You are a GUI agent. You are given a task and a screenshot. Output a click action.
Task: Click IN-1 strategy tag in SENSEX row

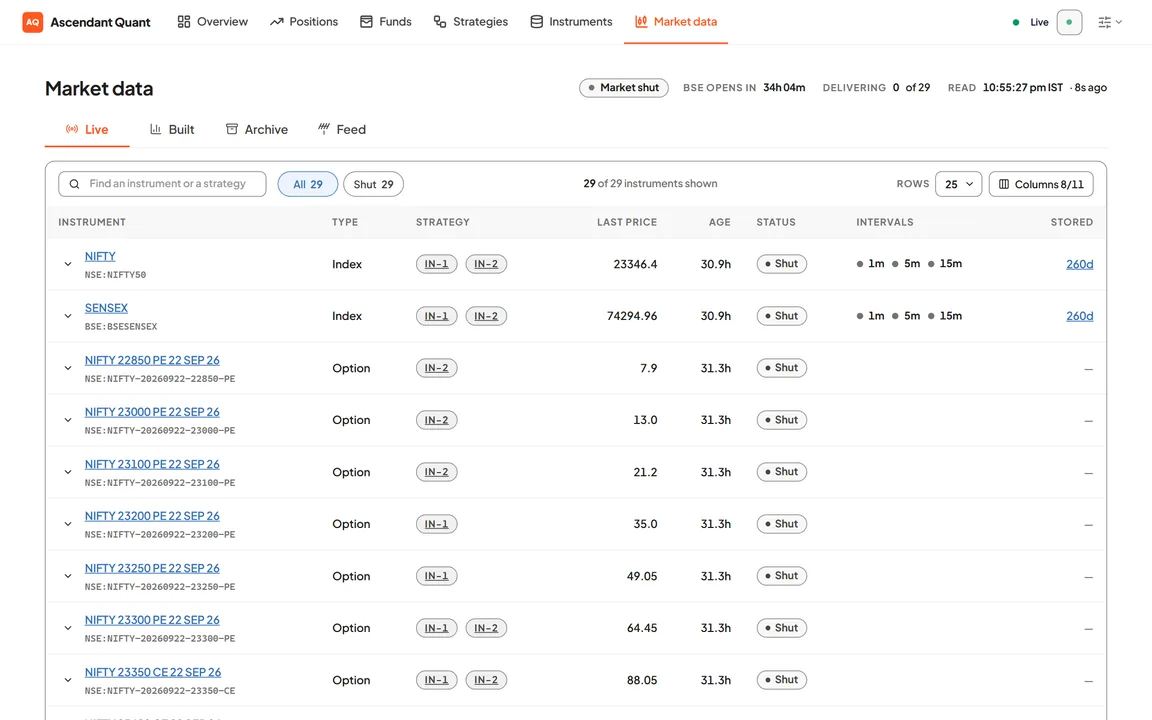tap(436, 316)
